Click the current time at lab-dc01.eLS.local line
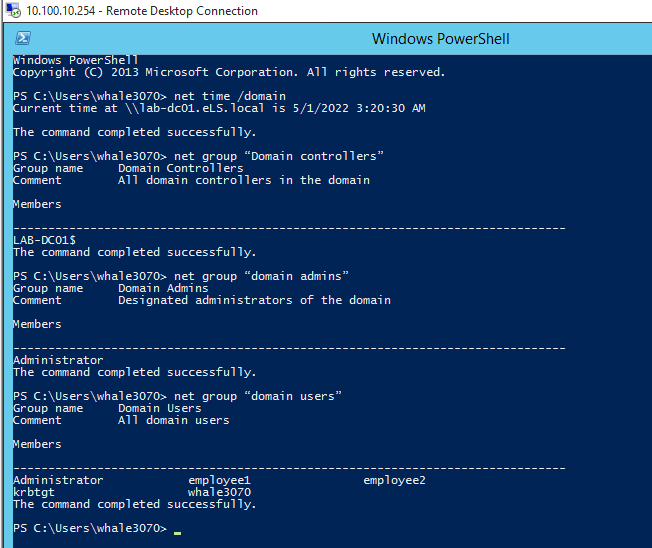The image size is (652, 548). click(x=219, y=108)
